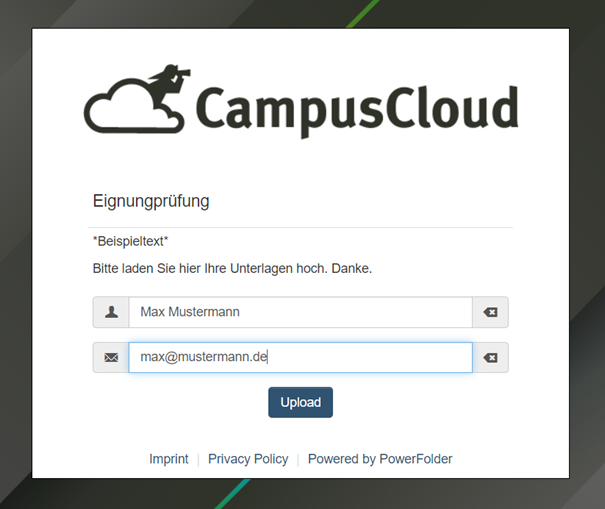Screen dimensions: 605x509
Task: Click the Eignungprüfung heading
Action: coord(151,201)
